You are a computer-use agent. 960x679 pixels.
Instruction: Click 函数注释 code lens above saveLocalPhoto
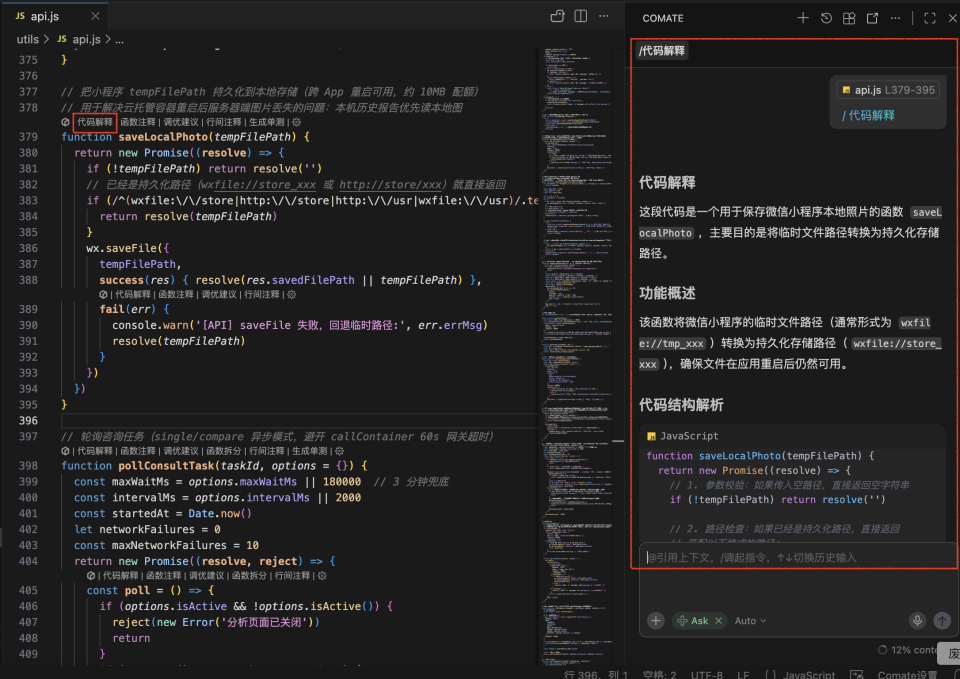pyautogui.click(x=138, y=122)
